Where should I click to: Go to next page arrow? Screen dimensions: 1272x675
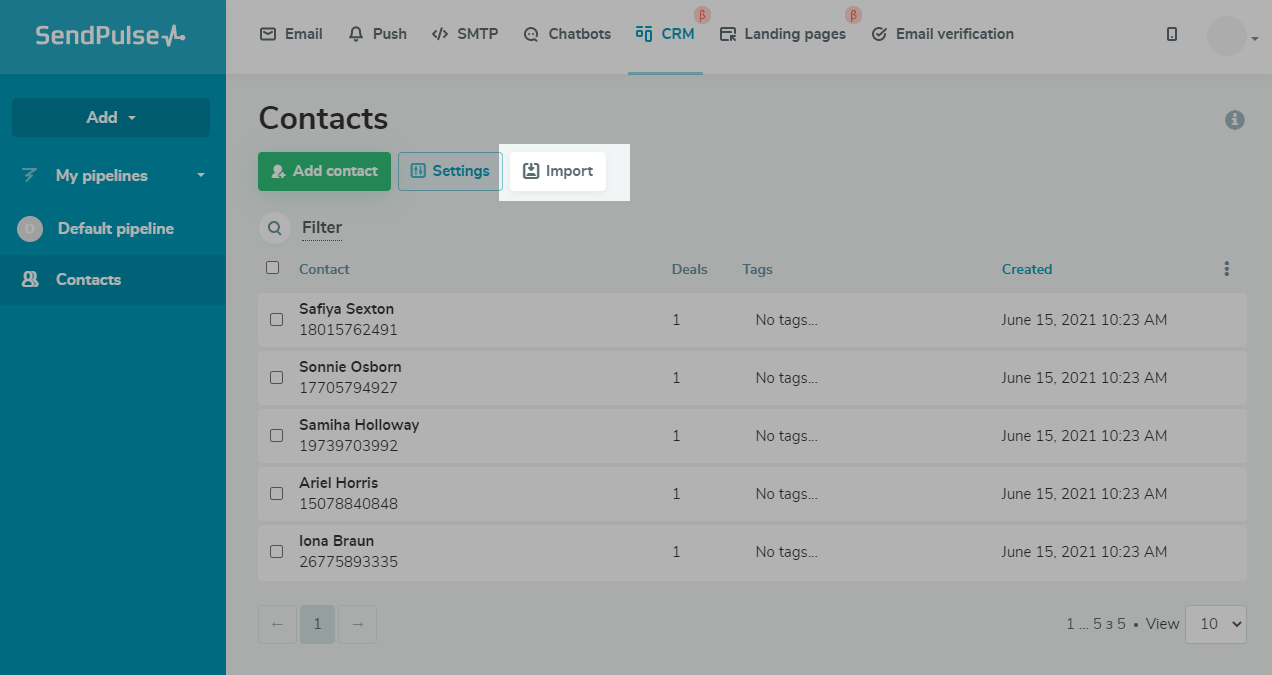point(357,624)
